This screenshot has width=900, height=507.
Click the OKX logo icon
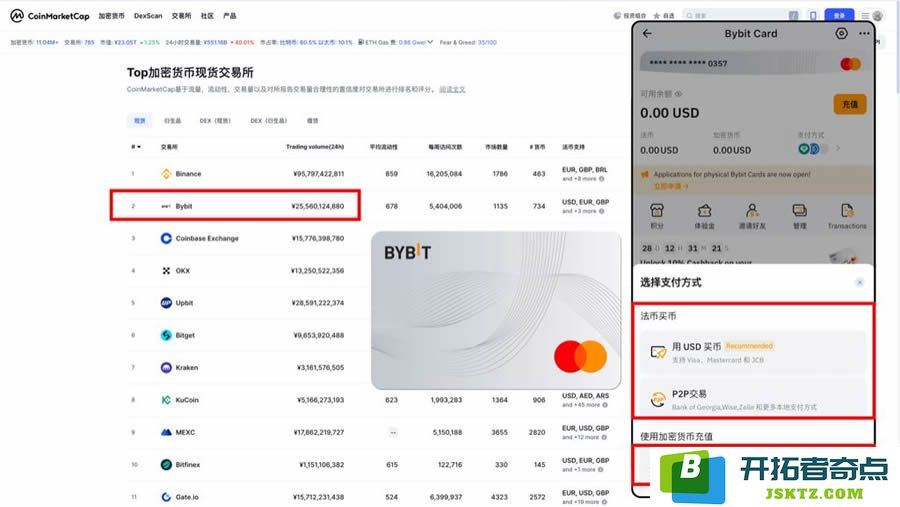166,270
